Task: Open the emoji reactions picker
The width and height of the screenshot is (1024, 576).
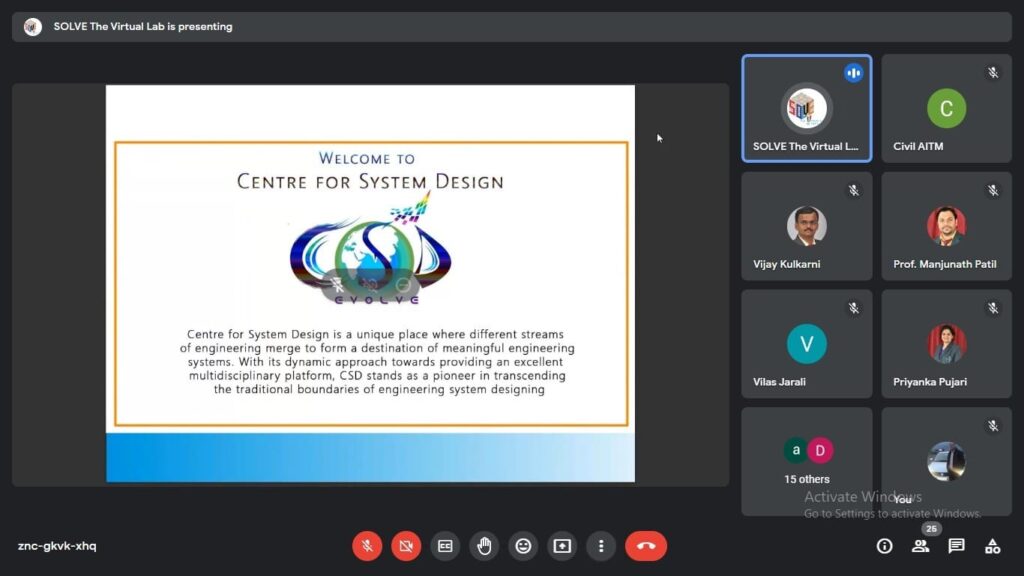Action: click(x=523, y=546)
